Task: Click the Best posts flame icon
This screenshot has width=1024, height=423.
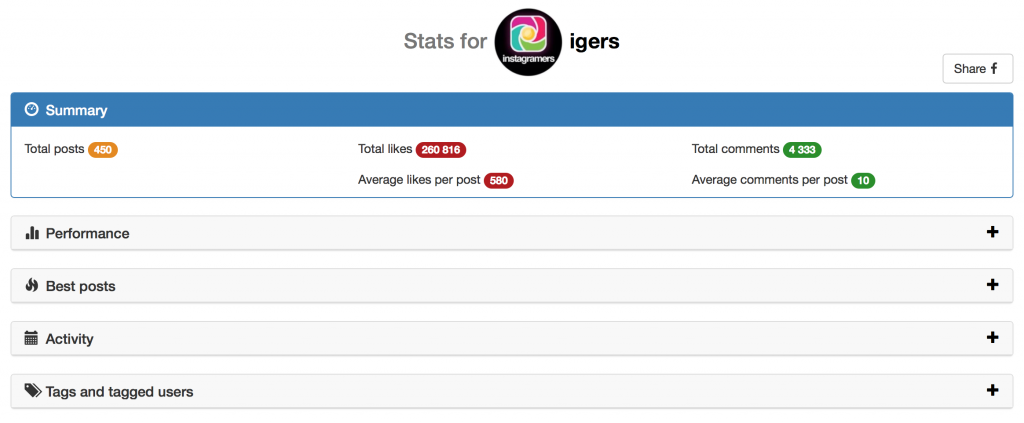Action: click(x=32, y=286)
